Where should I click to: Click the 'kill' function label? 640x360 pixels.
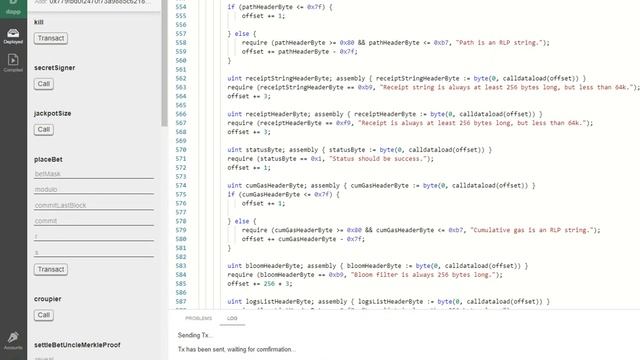coord(39,22)
